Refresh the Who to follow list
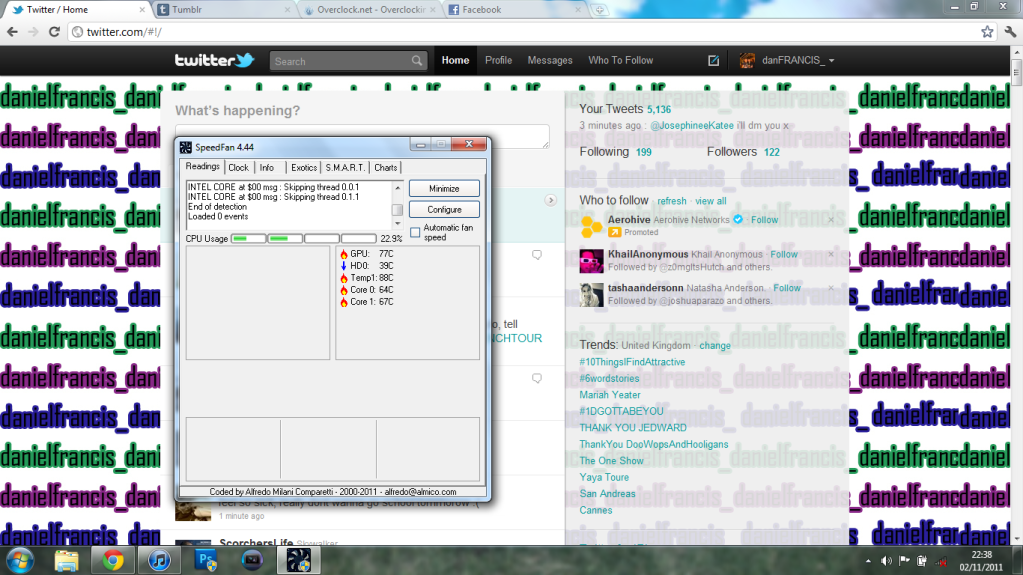This screenshot has width=1023, height=575. (671, 201)
